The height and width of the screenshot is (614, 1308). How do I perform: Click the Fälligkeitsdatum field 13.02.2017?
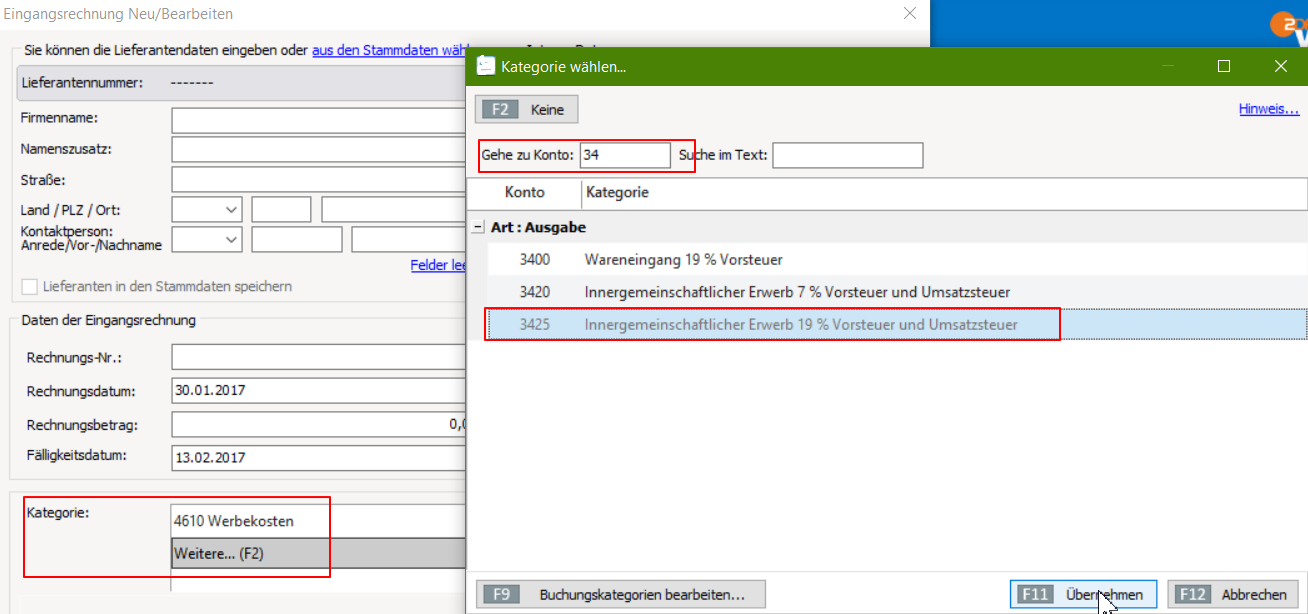tap(319, 458)
